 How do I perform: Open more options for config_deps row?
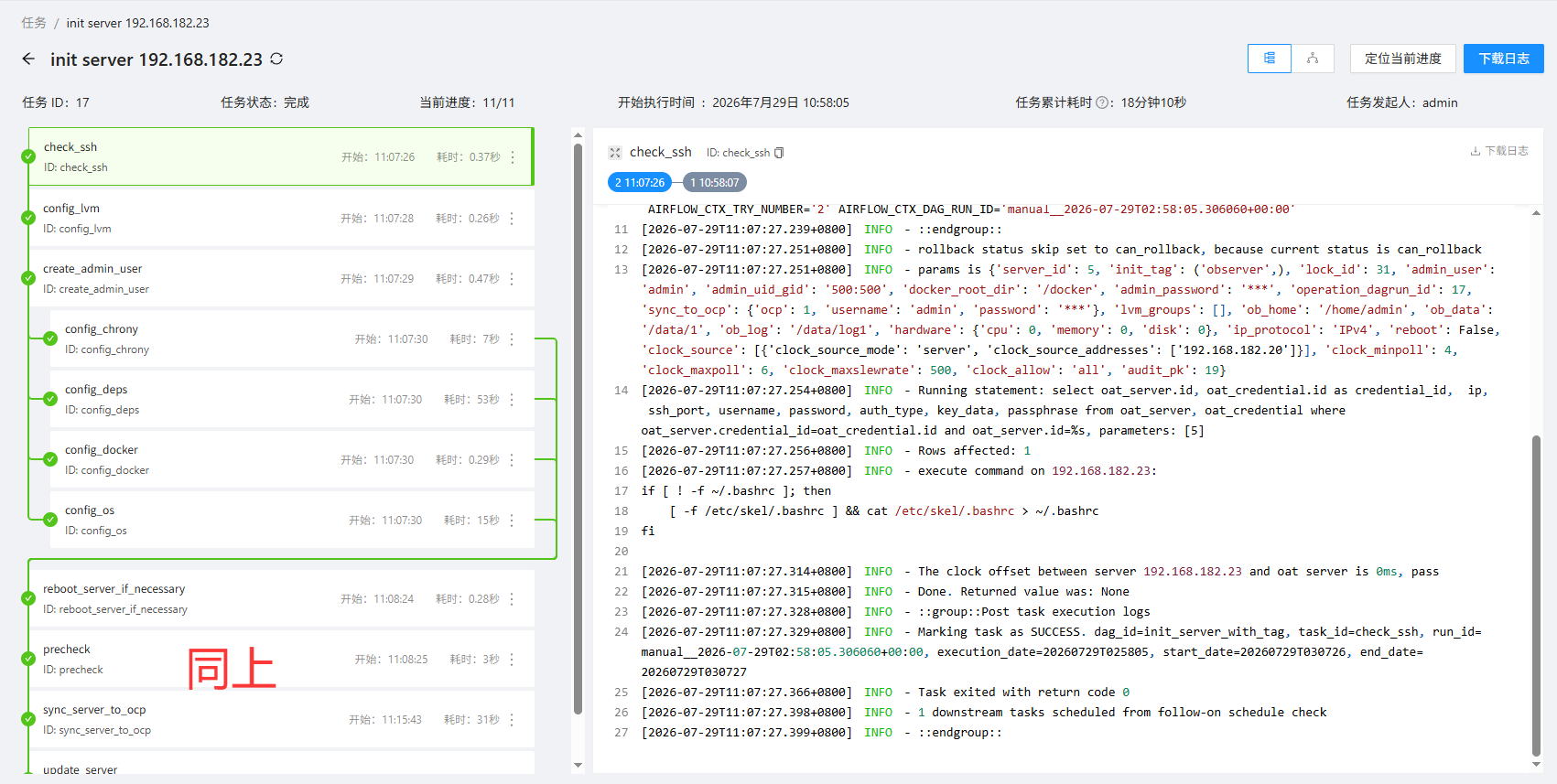click(x=512, y=400)
